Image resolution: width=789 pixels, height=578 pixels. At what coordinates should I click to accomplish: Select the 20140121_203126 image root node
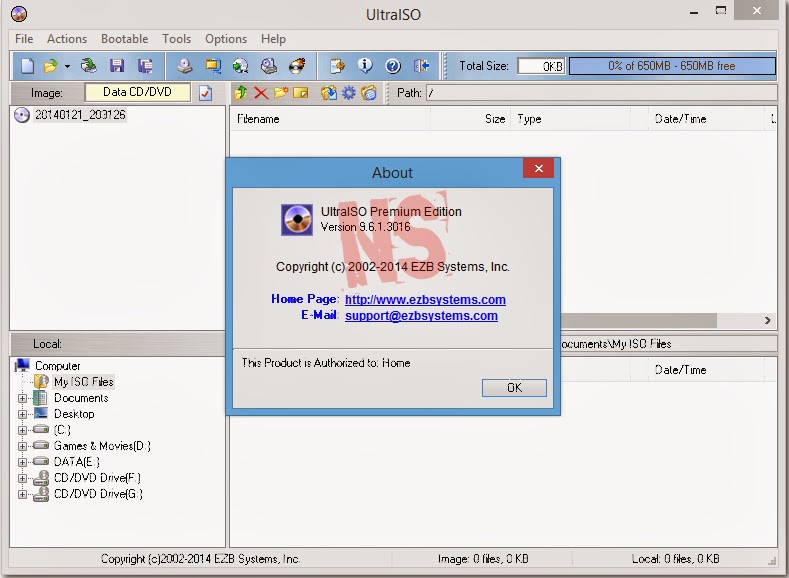tap(80, 115)
